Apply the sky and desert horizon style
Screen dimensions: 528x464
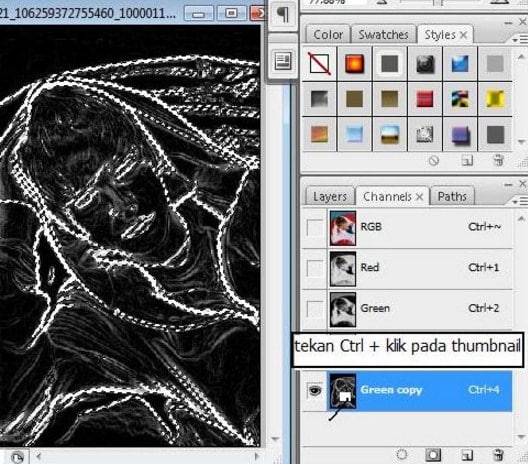[390, 134]
